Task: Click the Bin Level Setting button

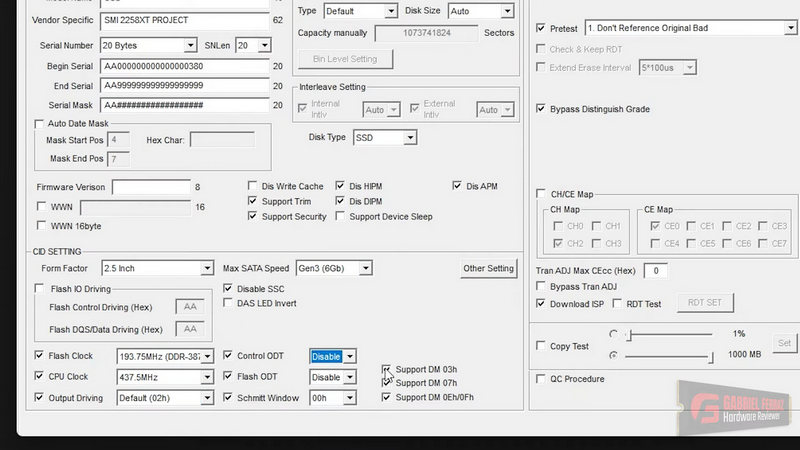Action: 345,59
